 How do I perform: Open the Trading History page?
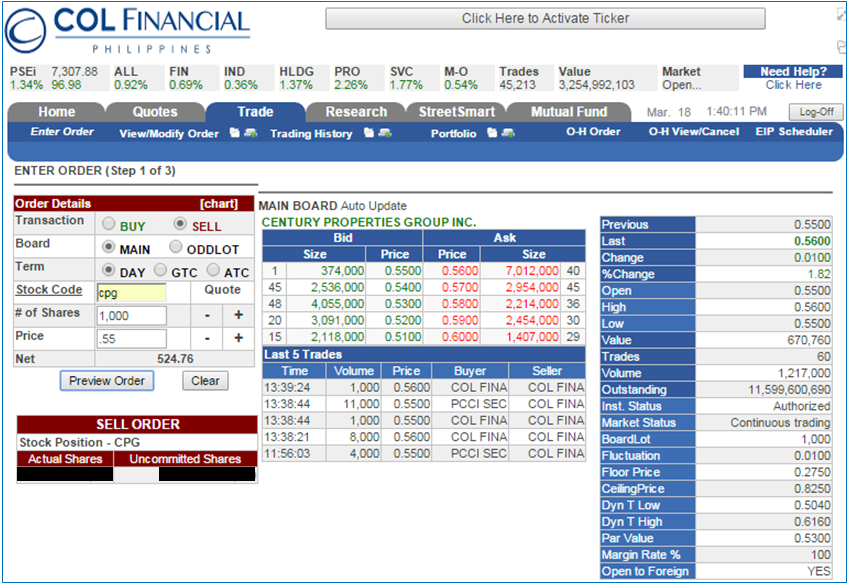(311, 134)
